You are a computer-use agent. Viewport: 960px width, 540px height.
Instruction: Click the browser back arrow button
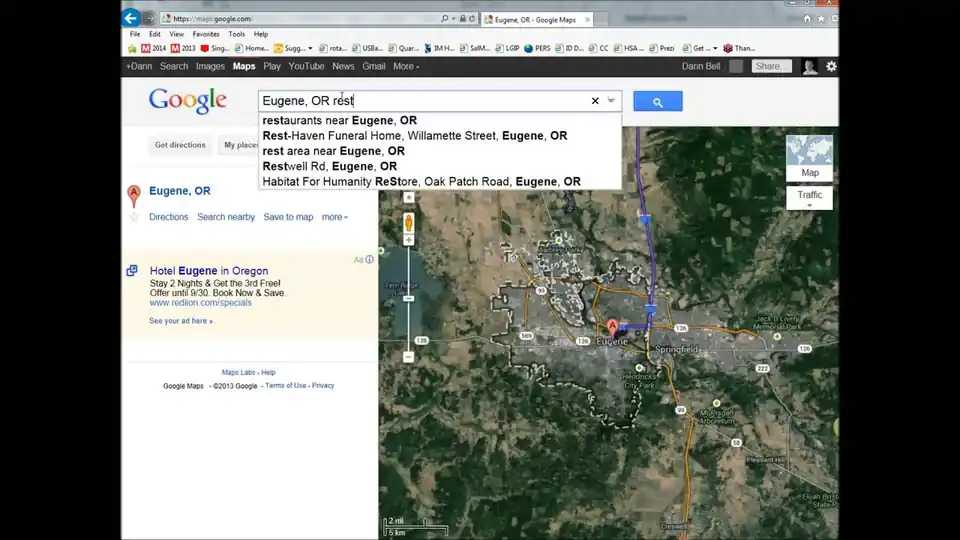(x=130, y=18)
